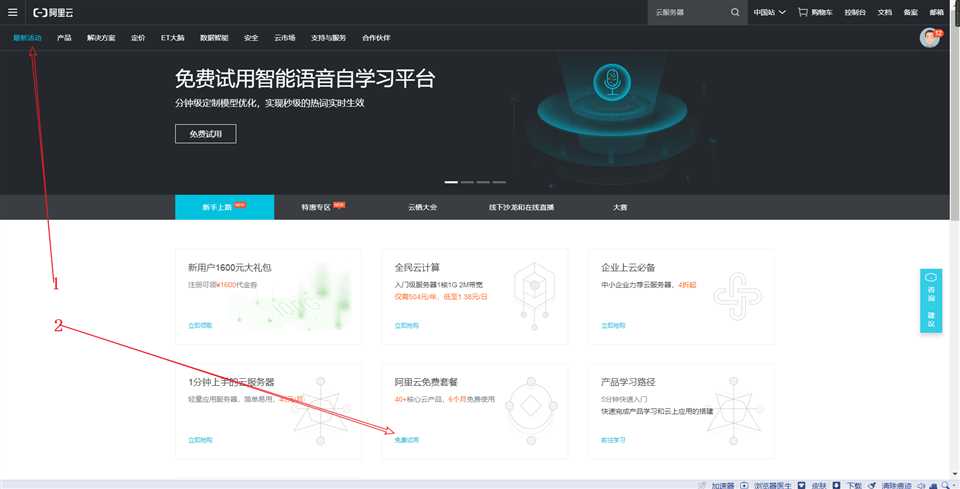This screenshot has width=960, height=489.
Task: Open the 控制台 console link
Action: (855, 12)
